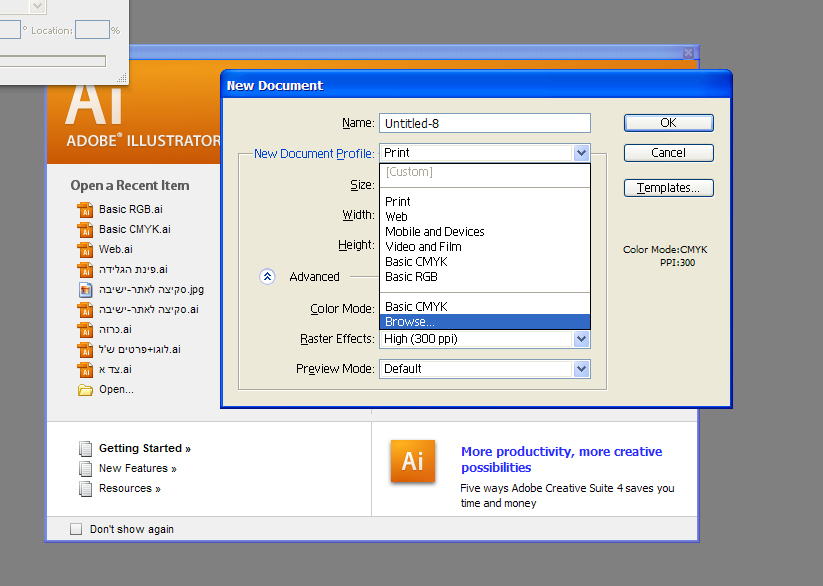Click the Open folder icon
This screenshot has width=823, height=586.
coord(85,390)
